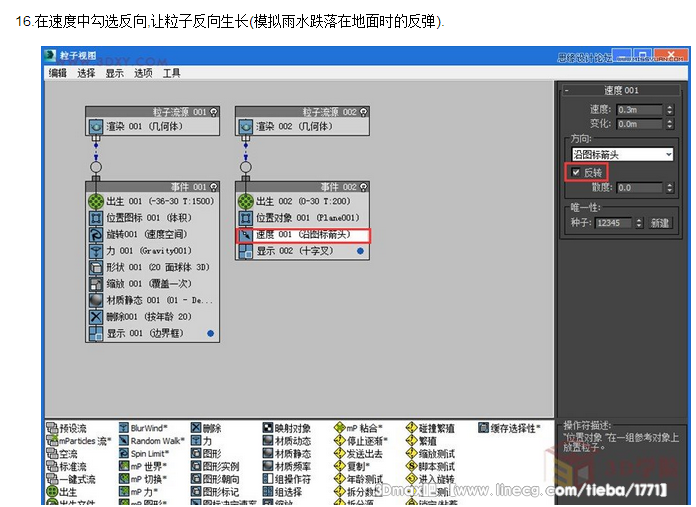Click the 粒子流源 001 output connector circle
Screen dimensions: 696x507
pos(96,167)
